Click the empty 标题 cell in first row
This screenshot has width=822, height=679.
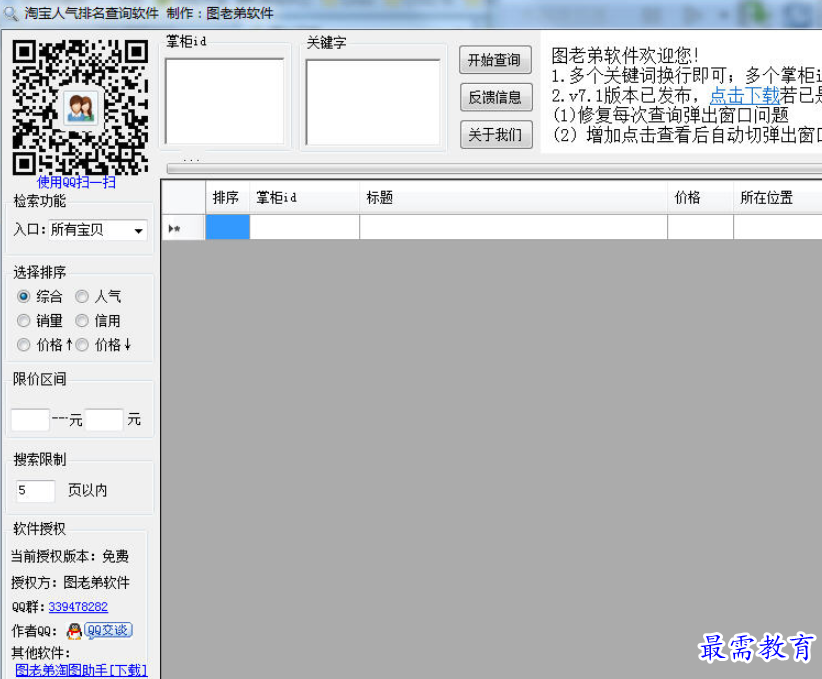pyautogui.click(x=514, y=228)
